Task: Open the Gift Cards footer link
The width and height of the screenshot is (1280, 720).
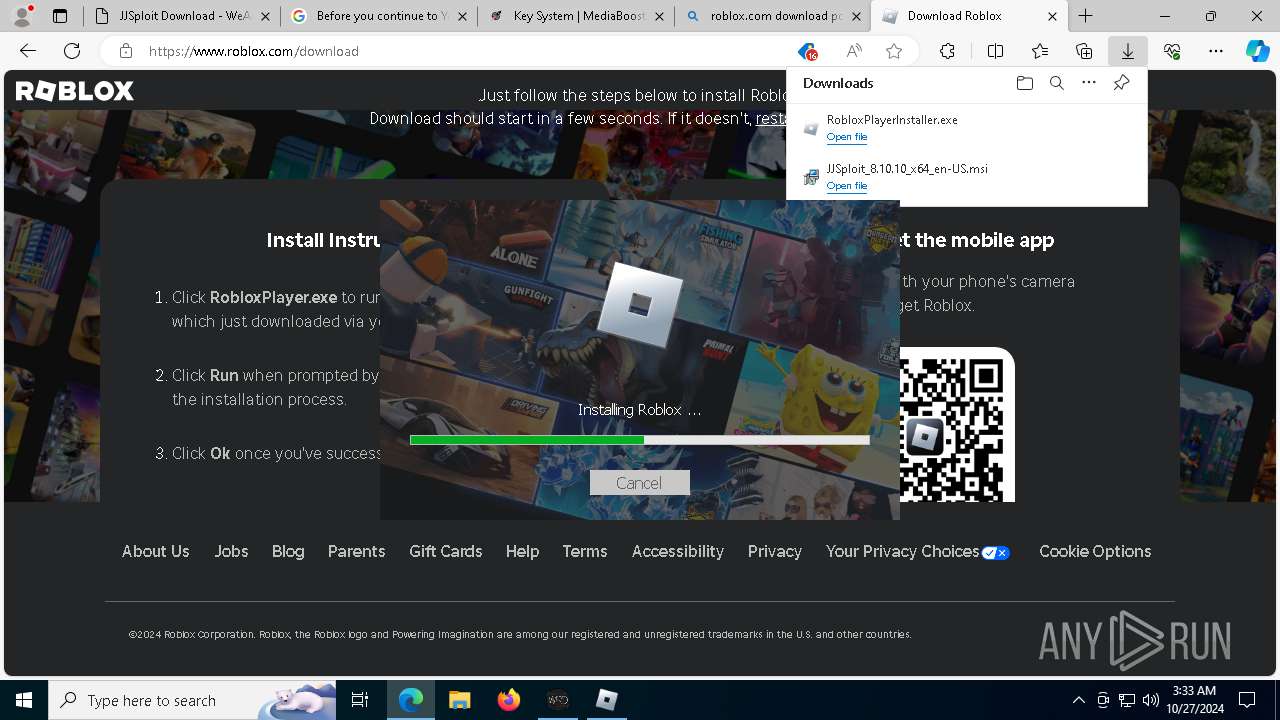Action: click(445, 551)
